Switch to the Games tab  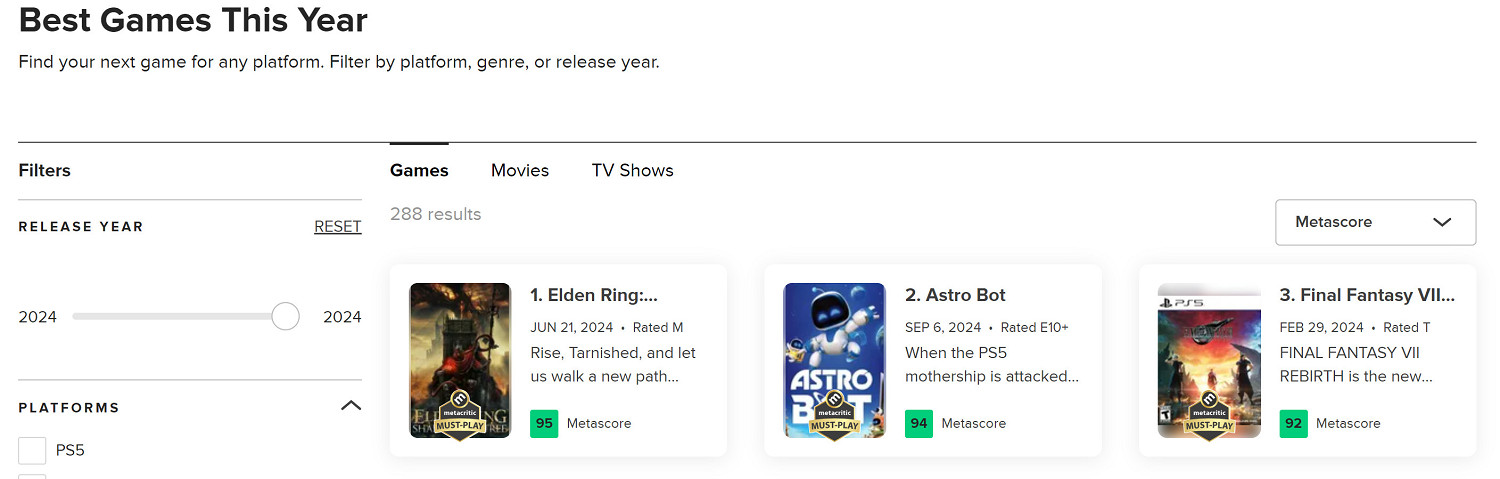419,170
